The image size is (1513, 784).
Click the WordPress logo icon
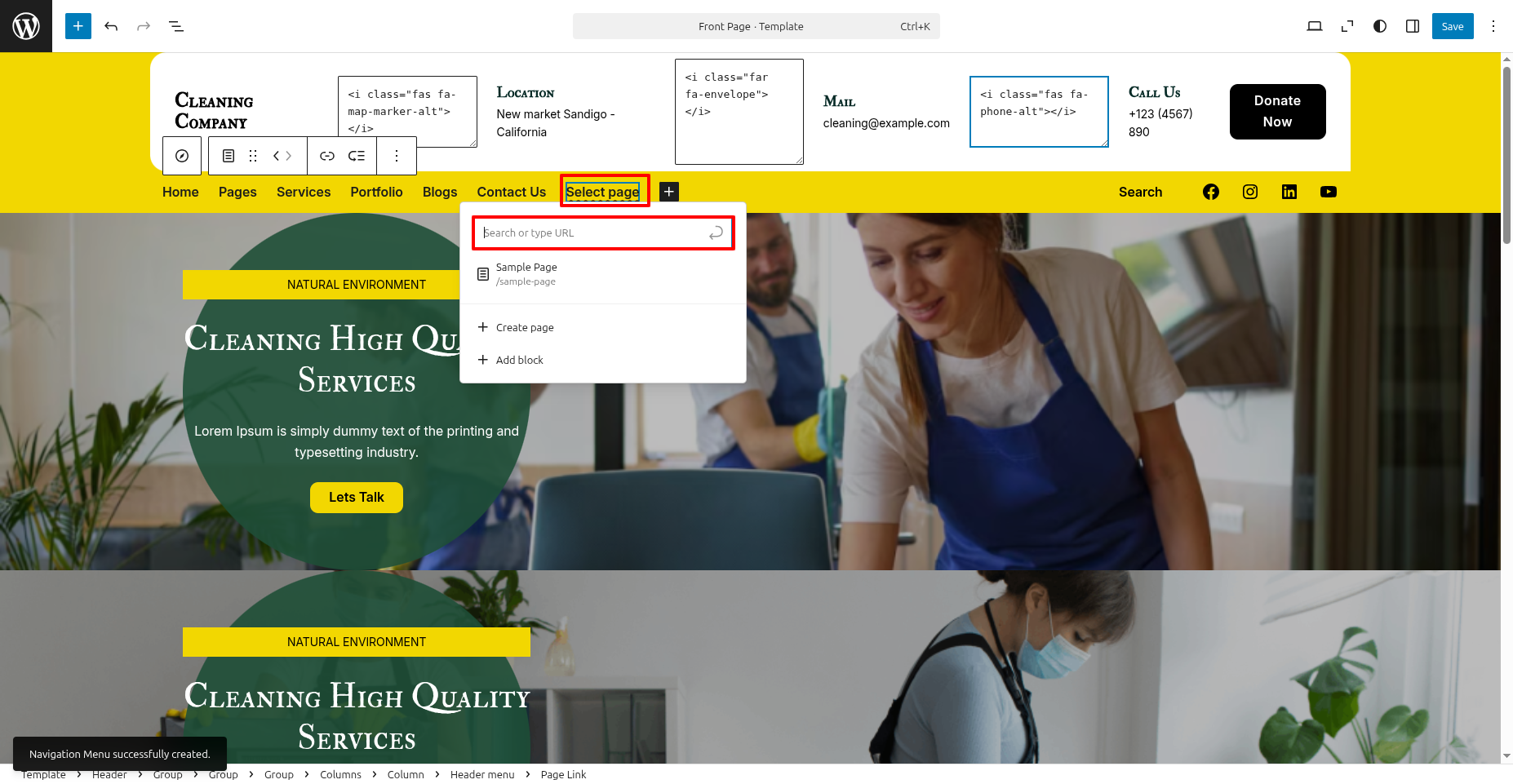tap(26, 26)
